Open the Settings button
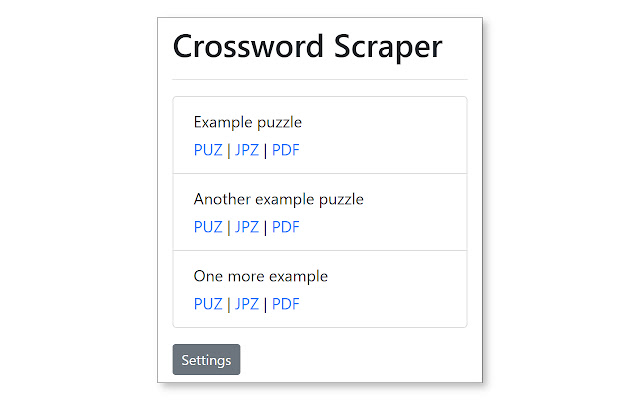 click(x=206, y=360)
